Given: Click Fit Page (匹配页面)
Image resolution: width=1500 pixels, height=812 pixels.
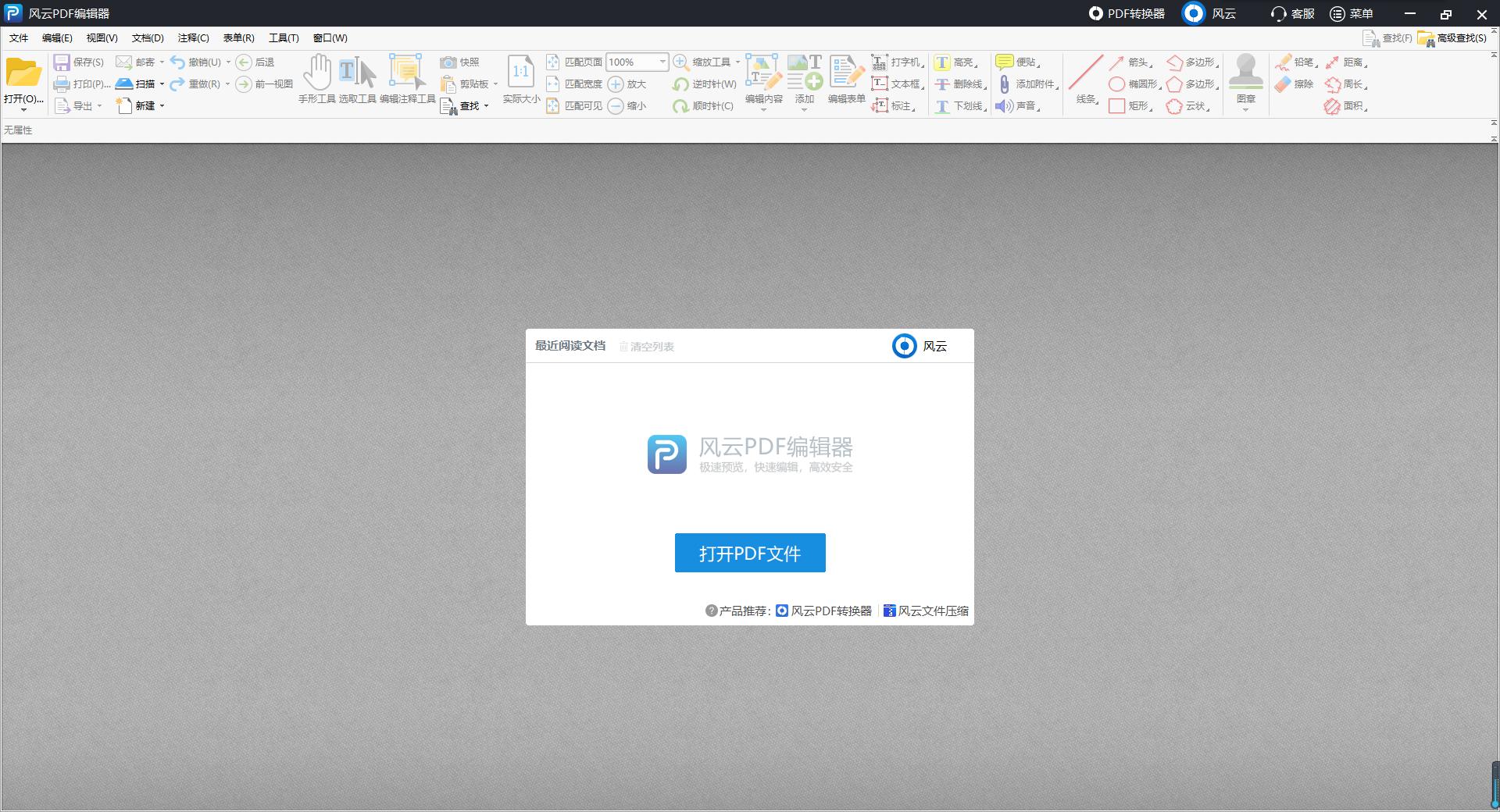Looking at the screenshot, I should point(575,62).
